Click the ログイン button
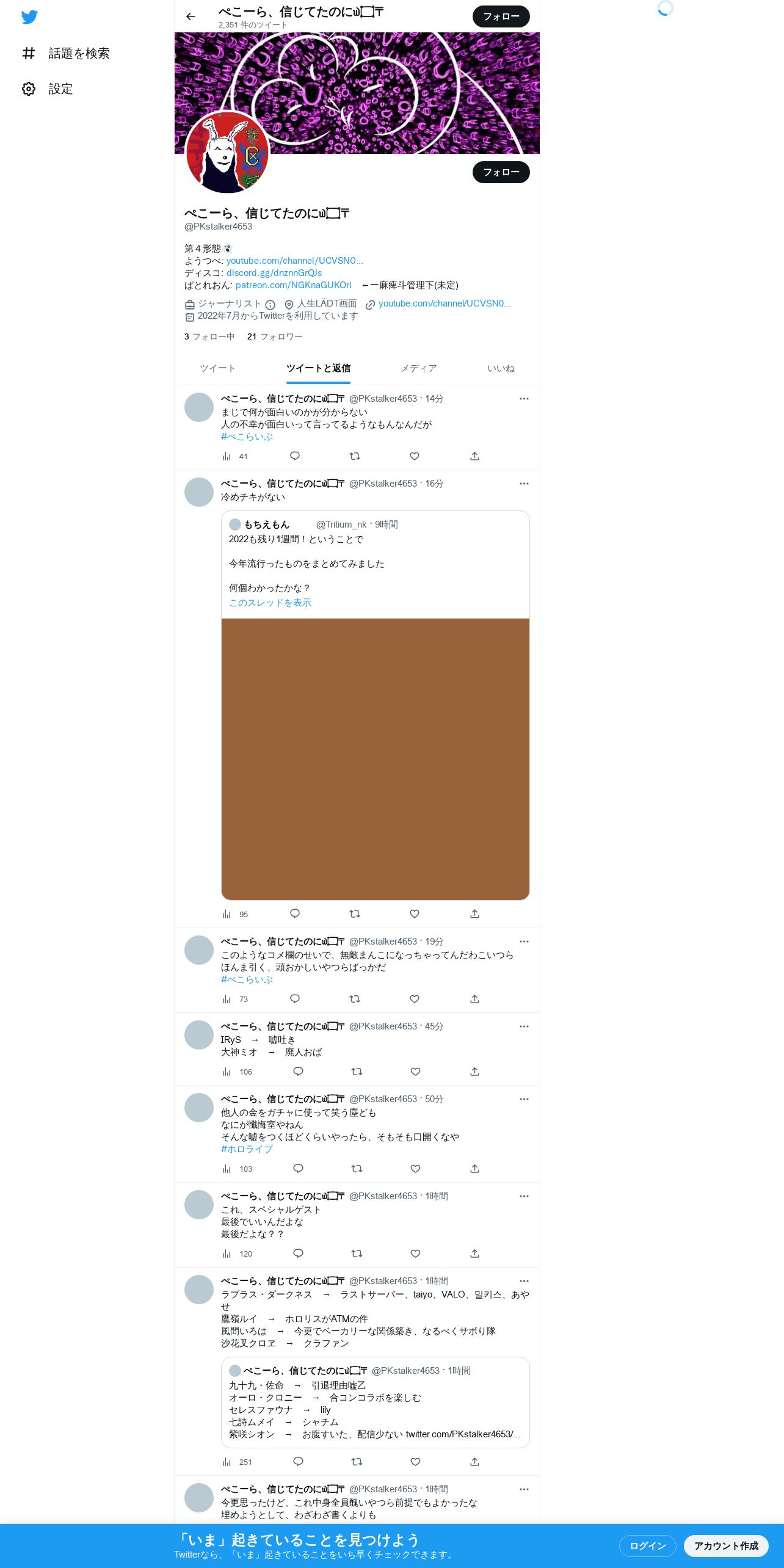Viewport: 784px width, 1568px height. pos(647,1545)
